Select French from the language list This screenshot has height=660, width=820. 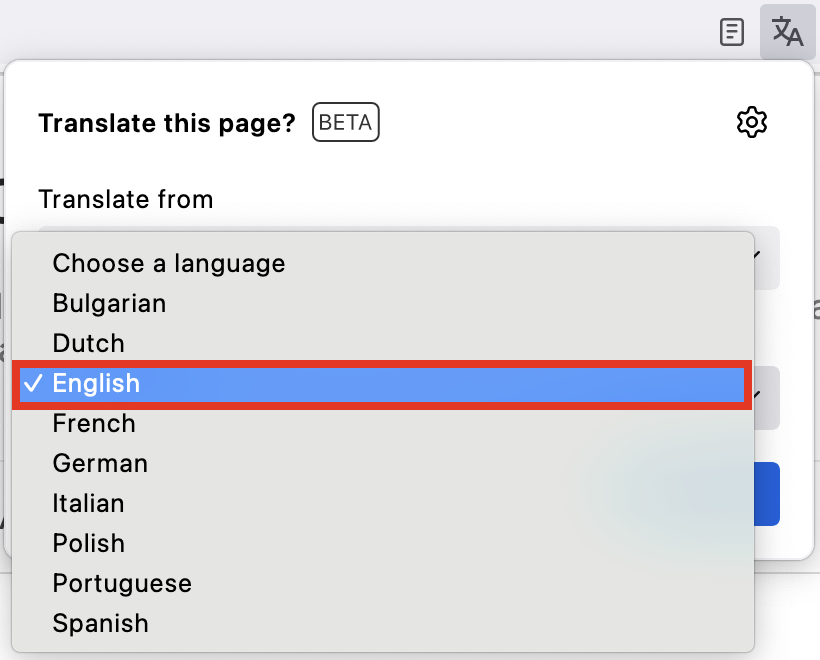point(94,423)
